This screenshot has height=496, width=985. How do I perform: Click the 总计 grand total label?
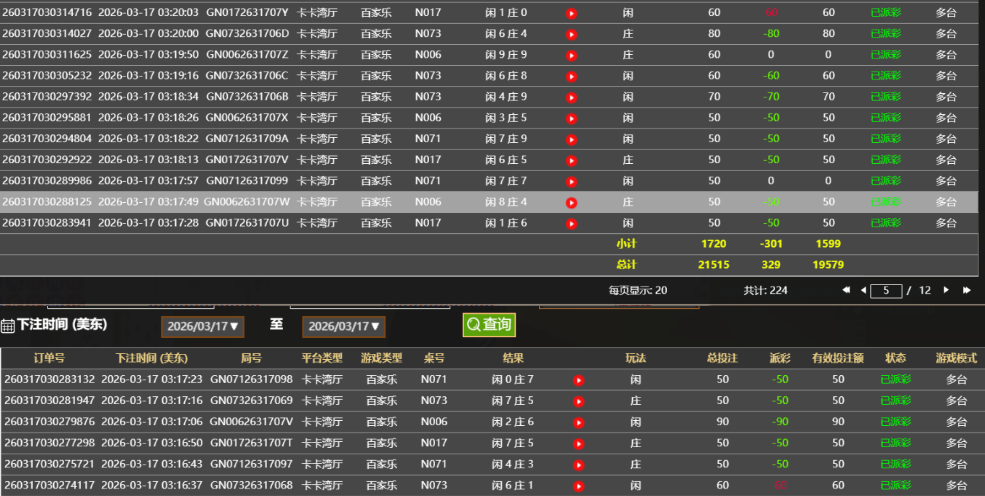point(626,264)
